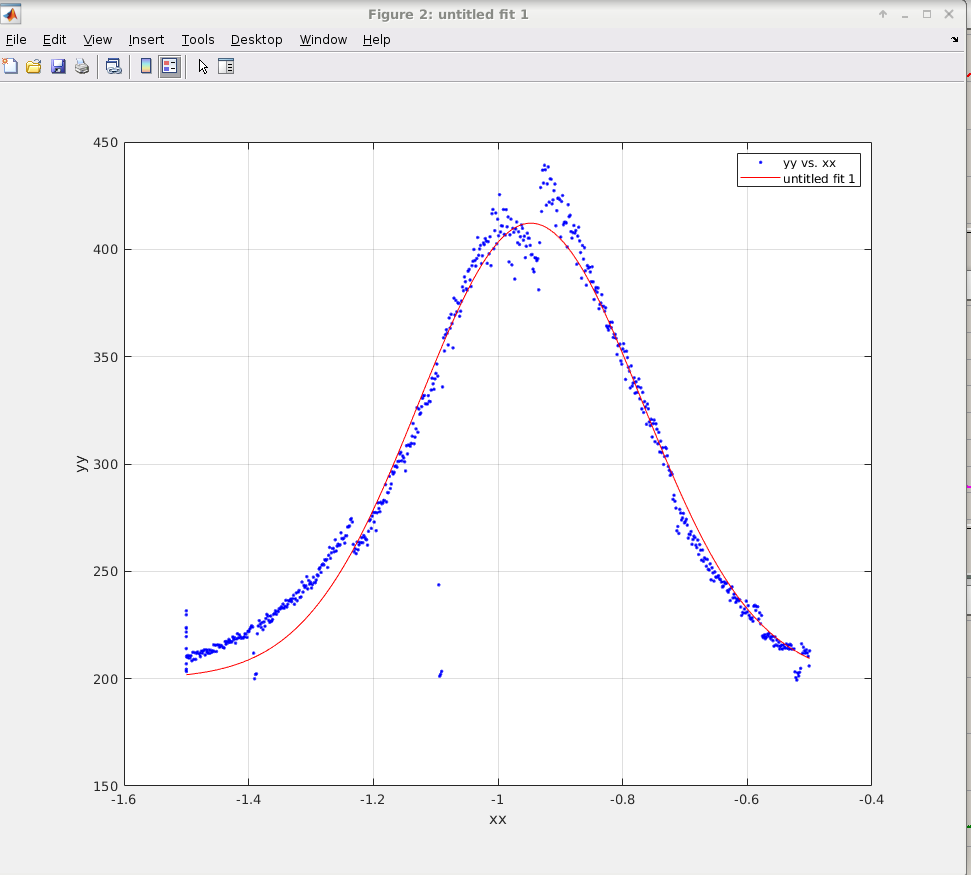
Task: Click the Link Plot toolbar icon
Action: [114, 67]
